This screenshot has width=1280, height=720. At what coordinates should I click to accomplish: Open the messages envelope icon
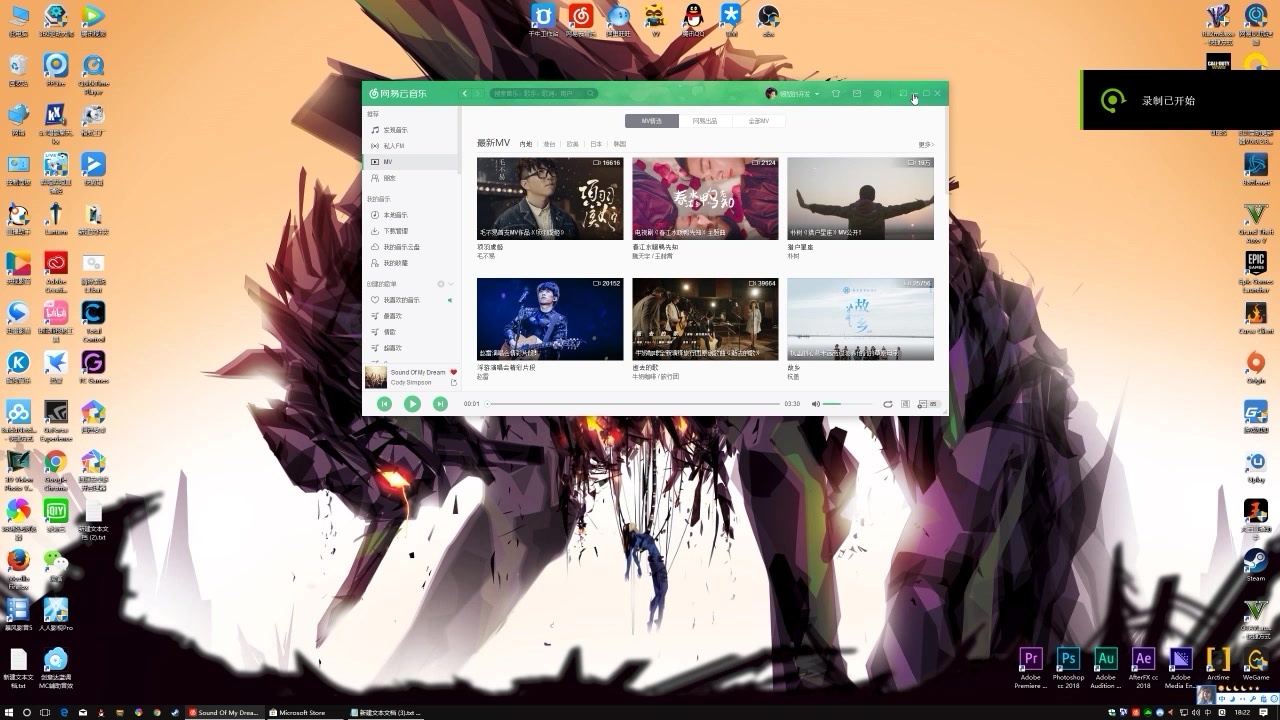[x=857, y=93]
